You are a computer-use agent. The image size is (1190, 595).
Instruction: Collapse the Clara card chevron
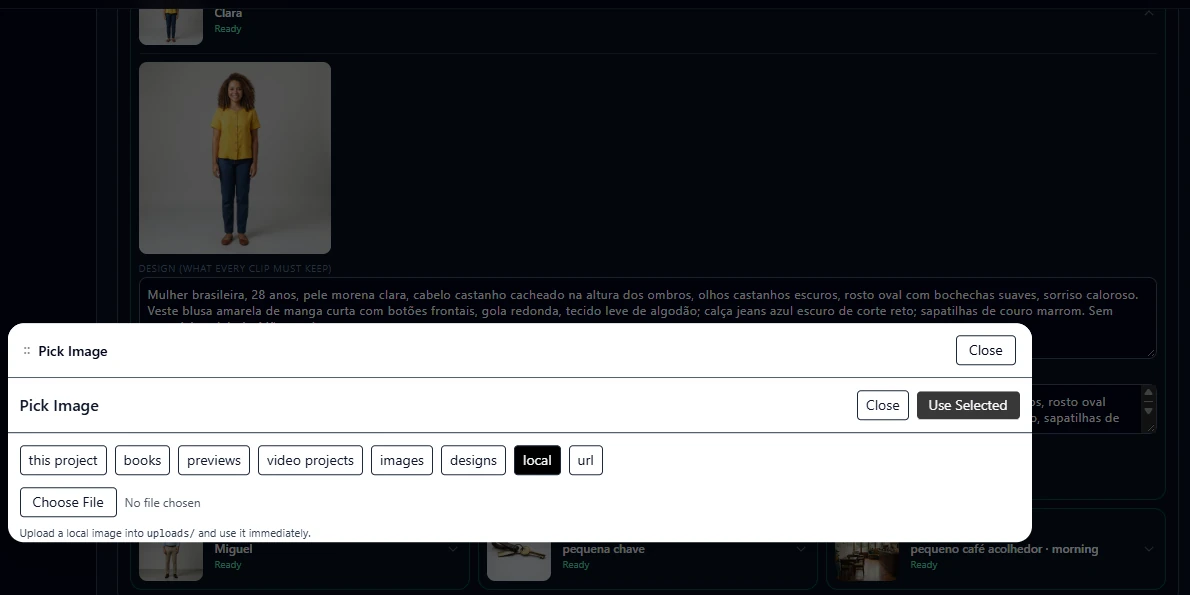1148,12
